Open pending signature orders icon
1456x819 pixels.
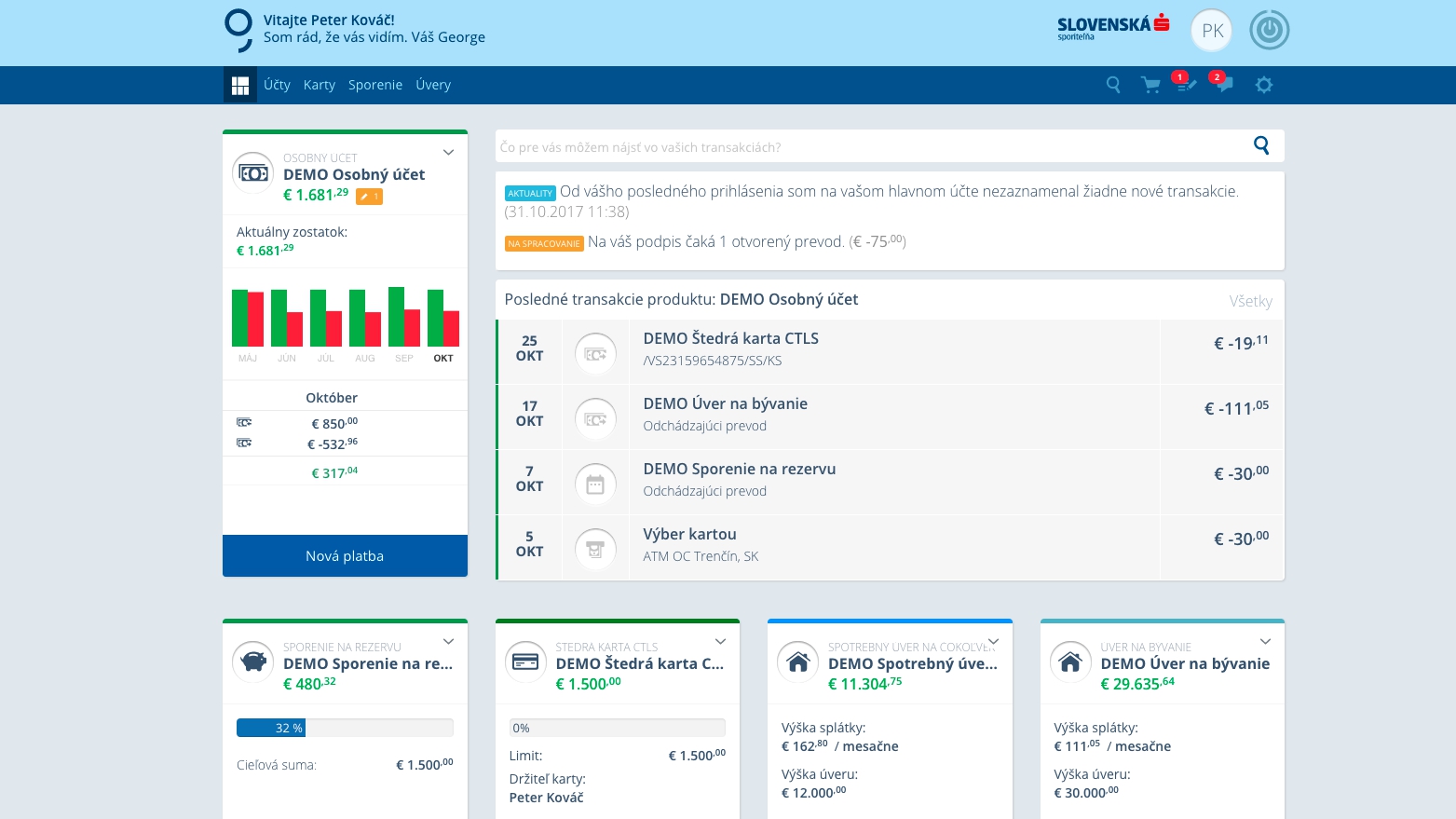[1186, 85]
